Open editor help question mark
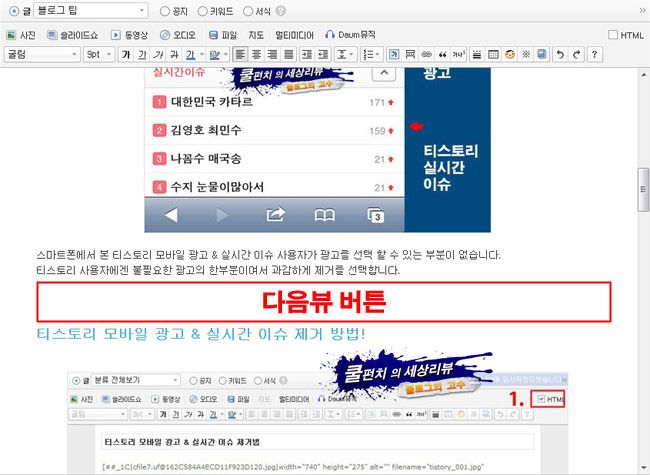 click(594, 54)
